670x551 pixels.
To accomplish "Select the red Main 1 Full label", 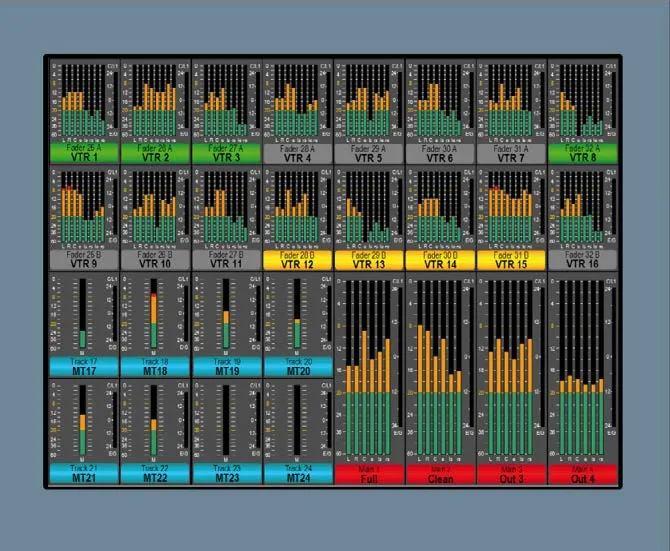I will pyautogui.click(x=369, y=474).
